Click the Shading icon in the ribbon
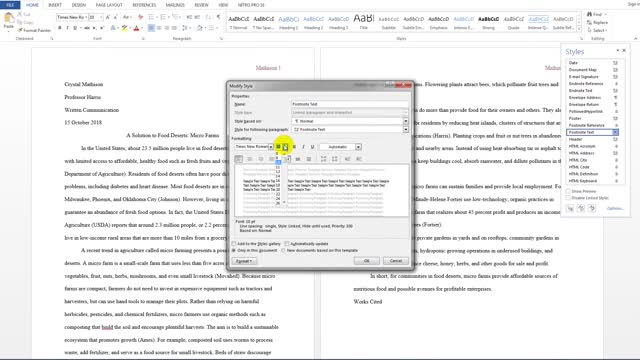 click(199, 28)
